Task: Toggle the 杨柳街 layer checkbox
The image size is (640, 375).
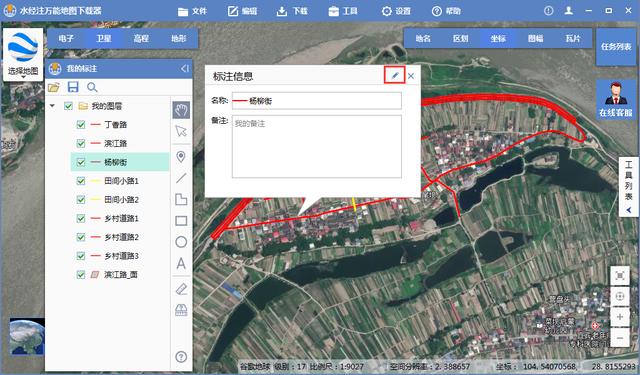Action: coord(81,162)
